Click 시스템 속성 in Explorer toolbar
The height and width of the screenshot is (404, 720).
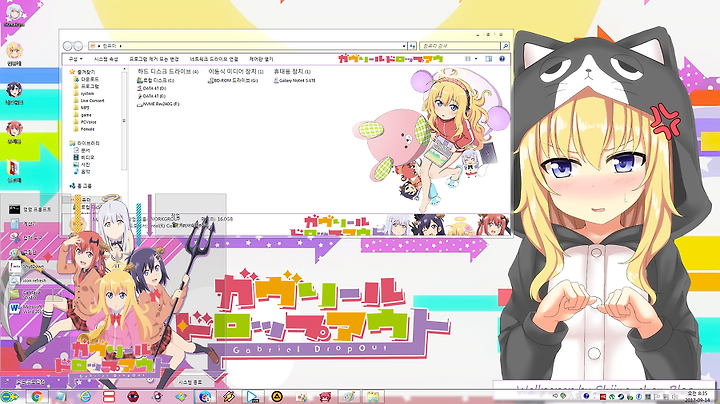coord(106,59)
